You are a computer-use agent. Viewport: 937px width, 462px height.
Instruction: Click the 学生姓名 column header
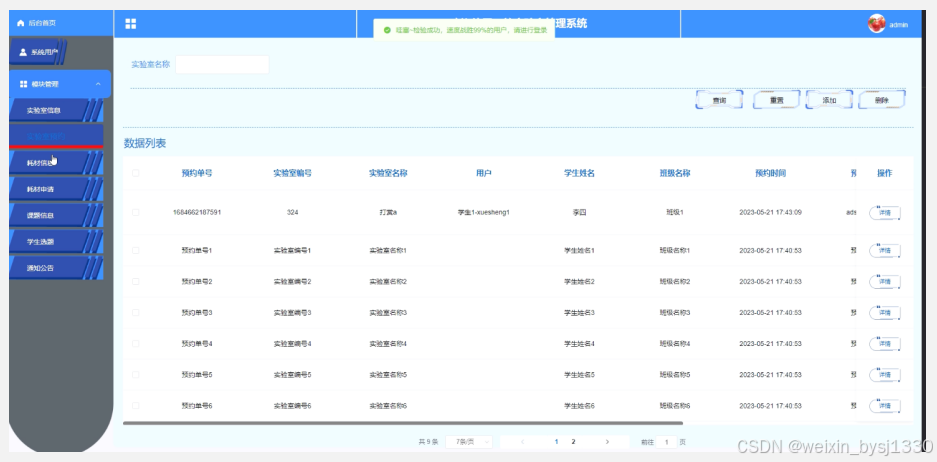pos(579,173)
